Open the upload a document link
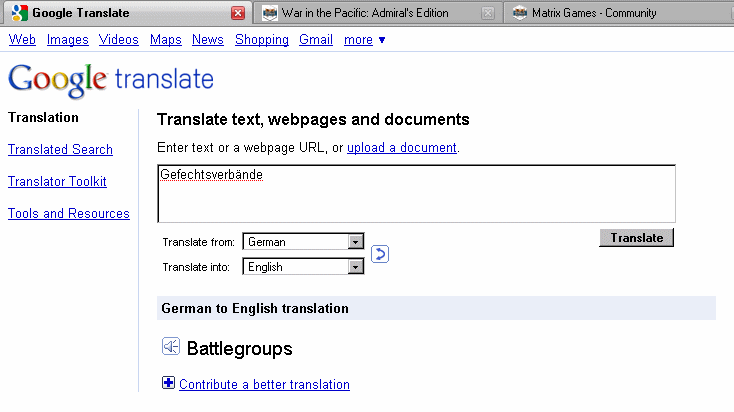This screenshot has height=412, width=734. [x=402, y=147]
